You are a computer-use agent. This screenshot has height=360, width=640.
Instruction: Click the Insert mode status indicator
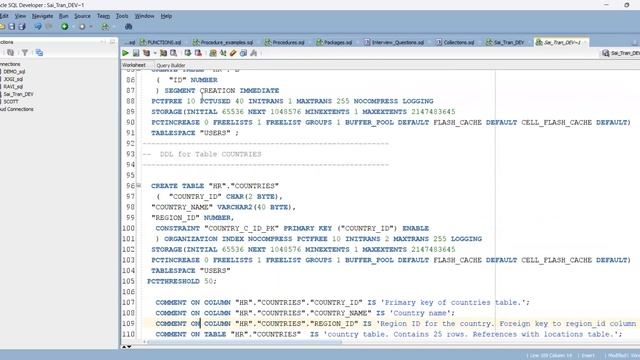point(588,356)
